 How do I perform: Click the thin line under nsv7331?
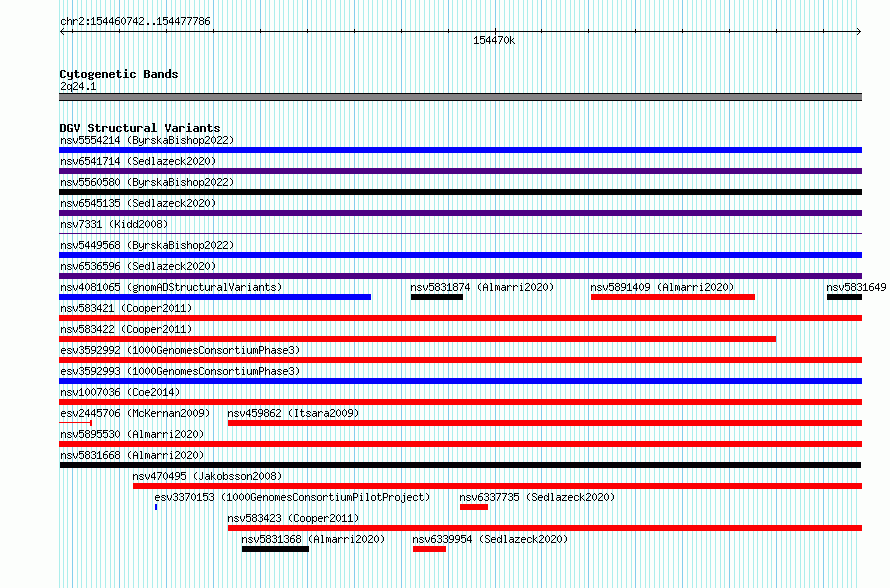(460, 233)
